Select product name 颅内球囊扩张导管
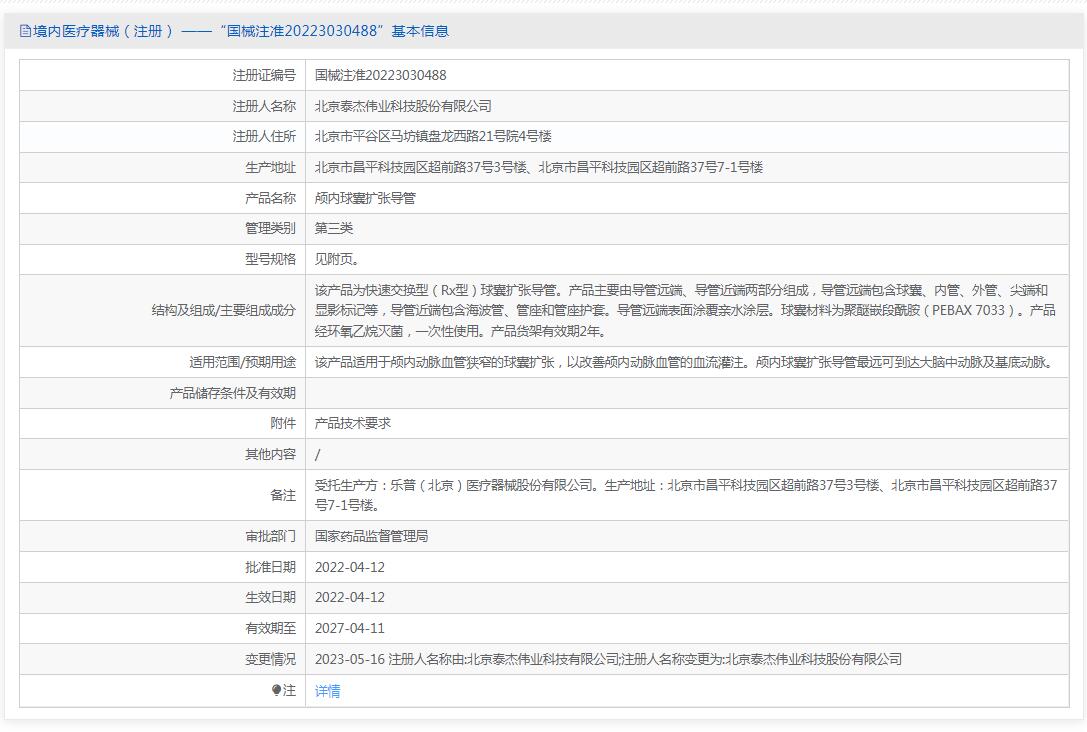 point(365,198)
